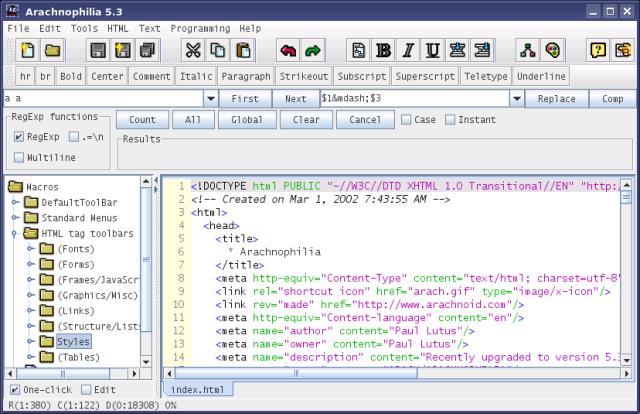Click the macro tree horizontal scrollbar thumb
The image size is (640, 414).
tap(63, 373)
